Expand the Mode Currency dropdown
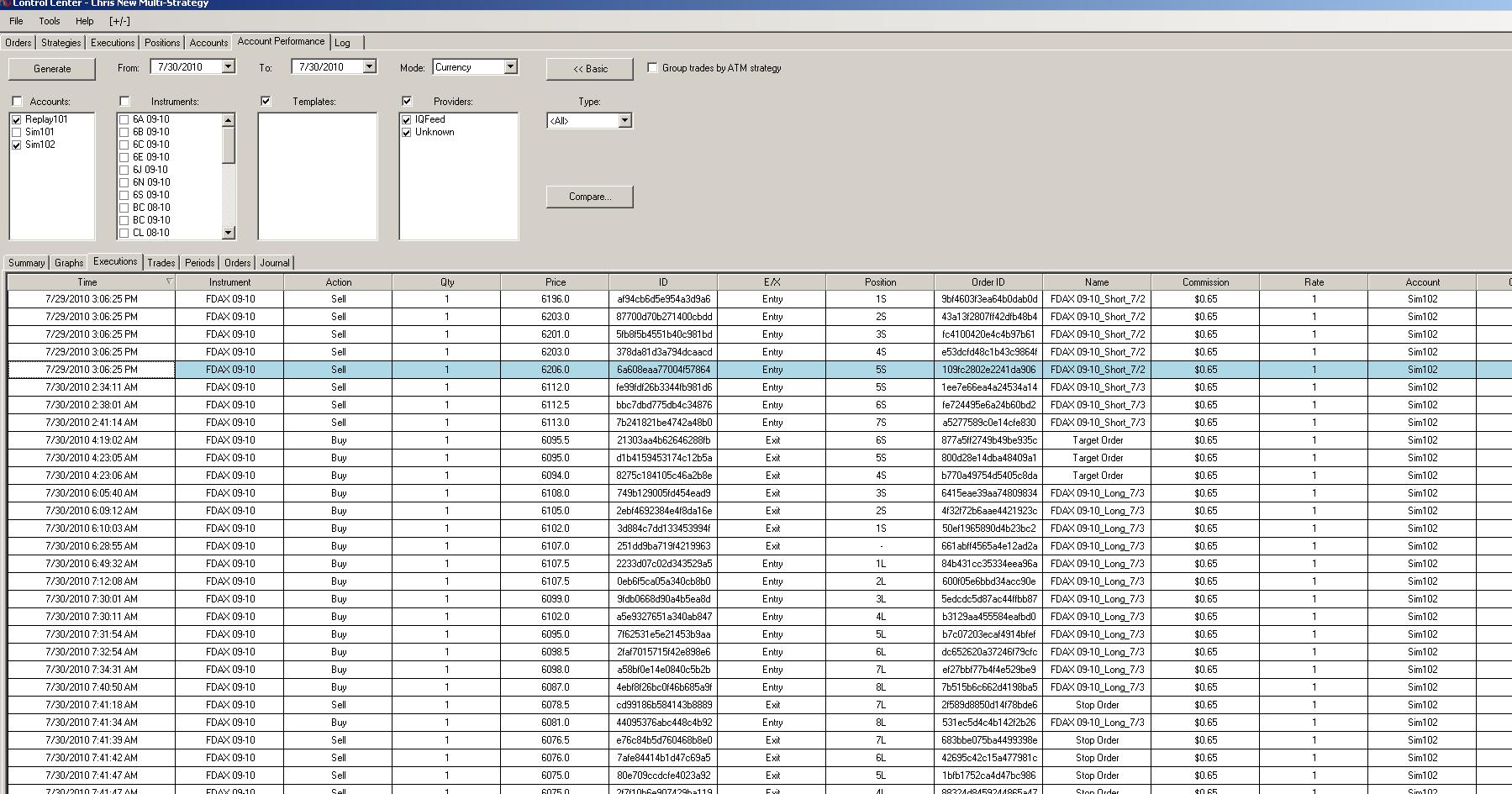Image resolution: width=1512 pixels, height=794 pixels. pos(510,67)
